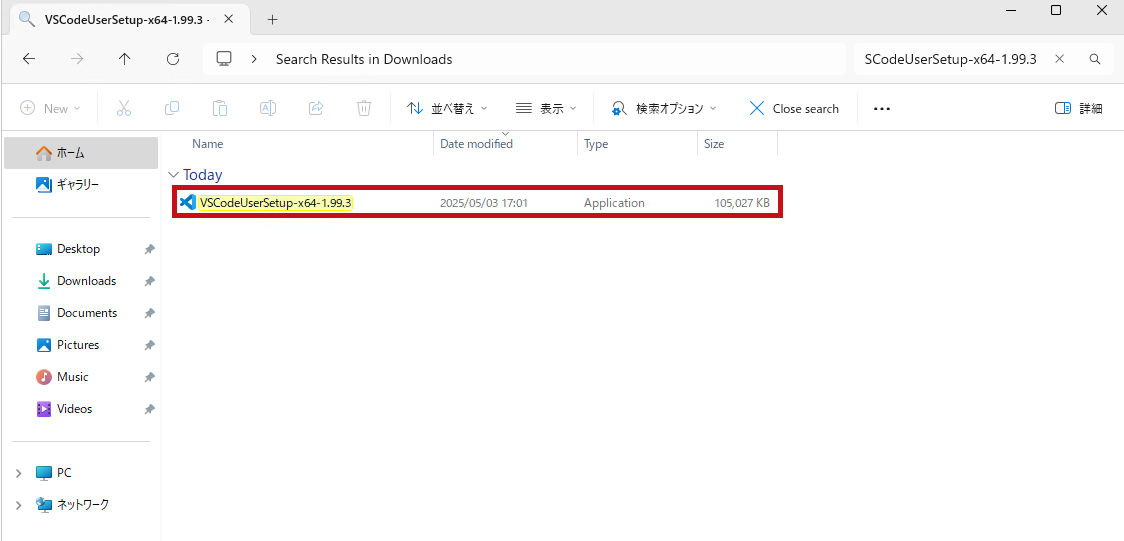Click the forward navigation arrow

pos(77,59)
